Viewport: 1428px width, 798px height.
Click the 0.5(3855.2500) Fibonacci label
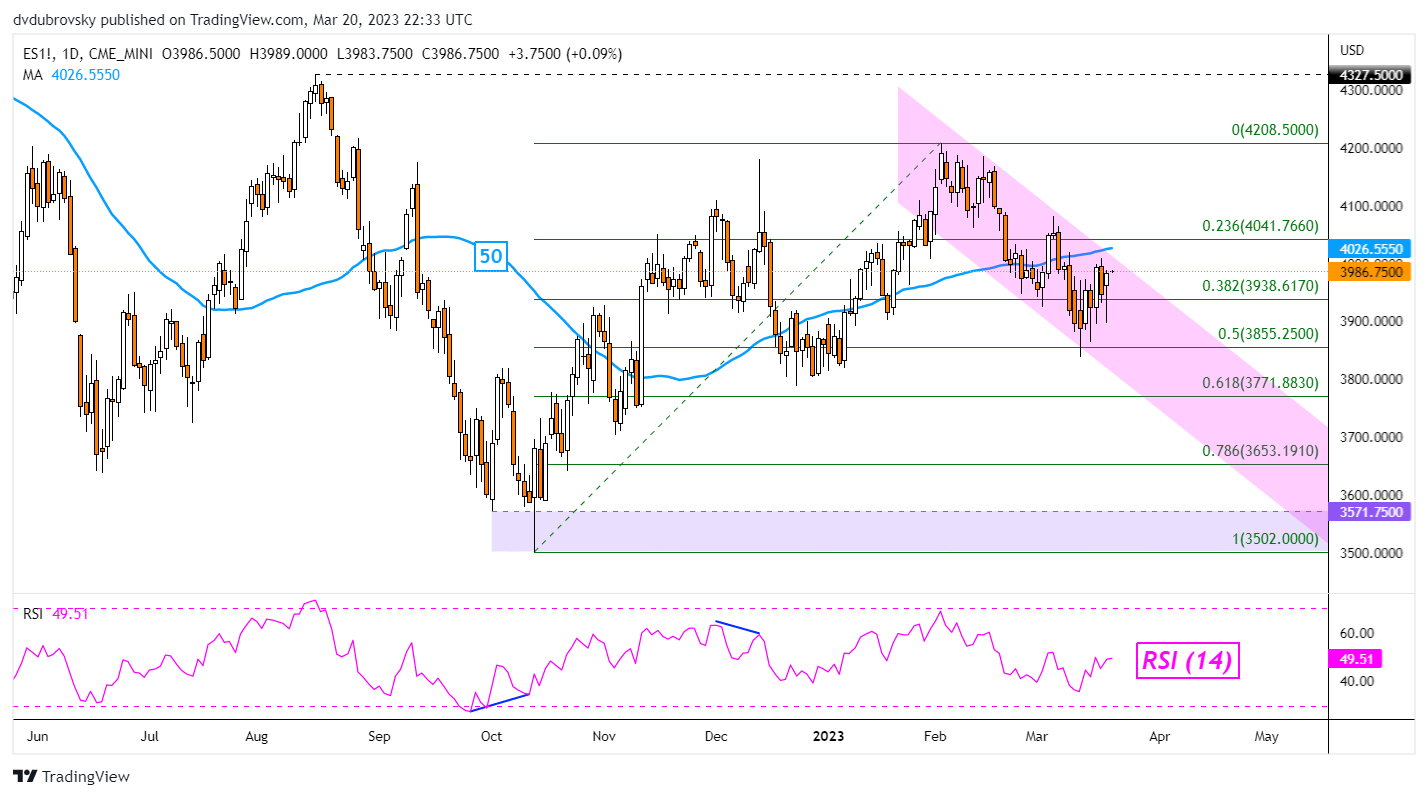(1267, 334)
